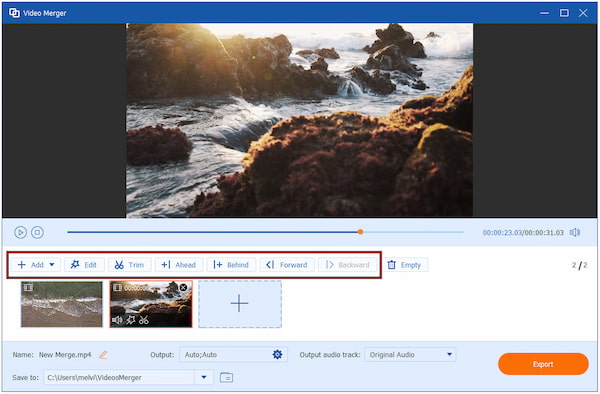
Task: Click the 2 / 2 clip counter
Action: (x=579, y=265)
